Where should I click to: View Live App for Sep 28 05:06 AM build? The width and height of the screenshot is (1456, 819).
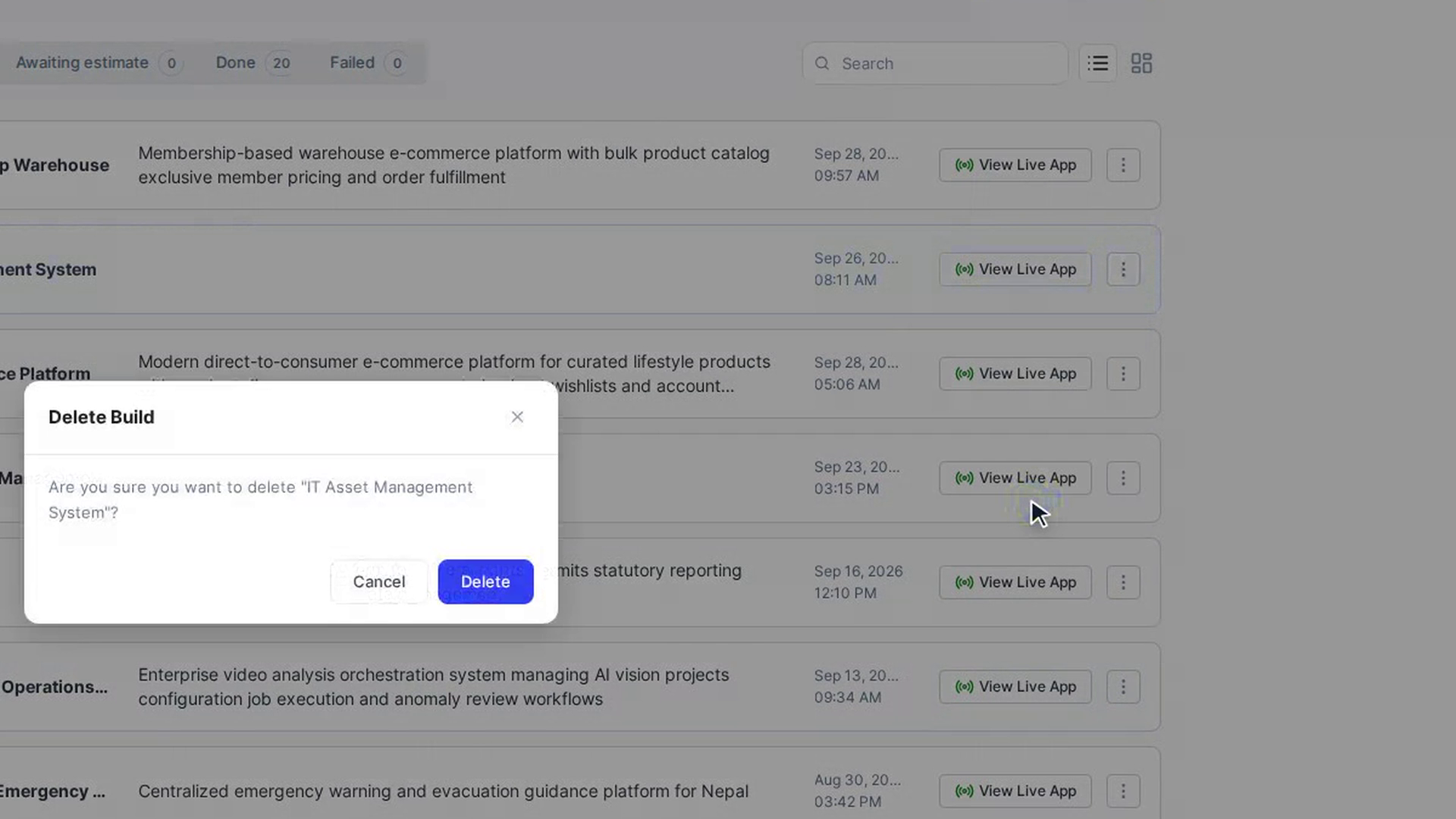point(1015,374)
